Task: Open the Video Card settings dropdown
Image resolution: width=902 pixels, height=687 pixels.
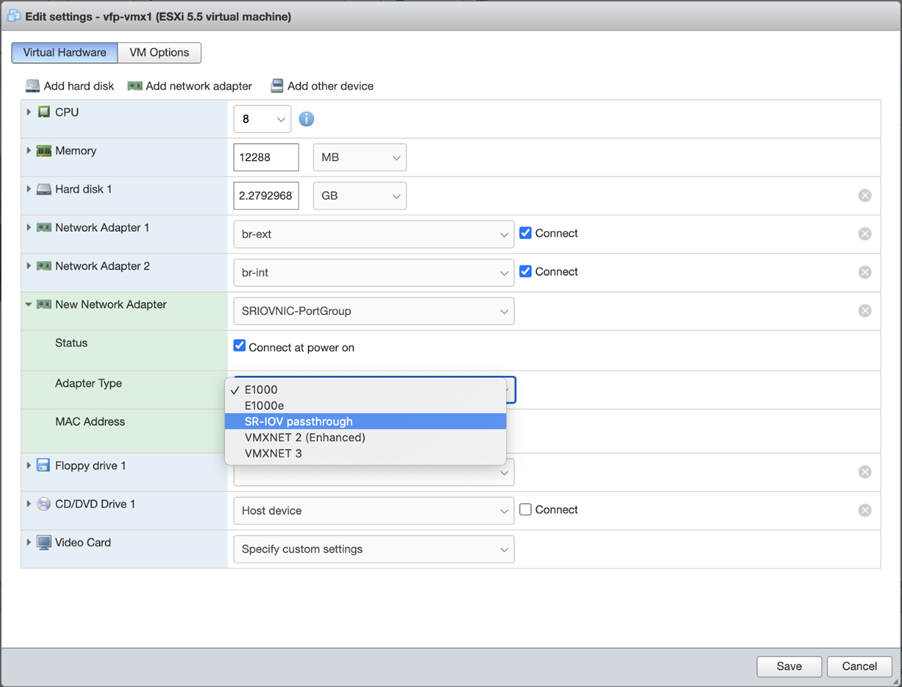Action: 373,549
